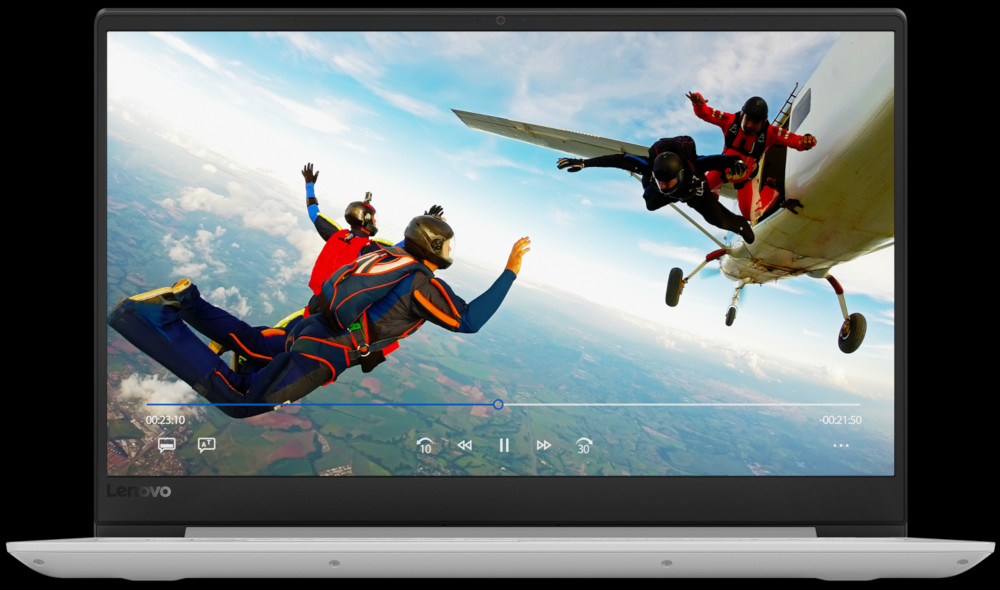Image resolution: width=1000 pixels, height=590 pixels.
Task: Click the remaining time -00:21:50 label
Action: 841,420
